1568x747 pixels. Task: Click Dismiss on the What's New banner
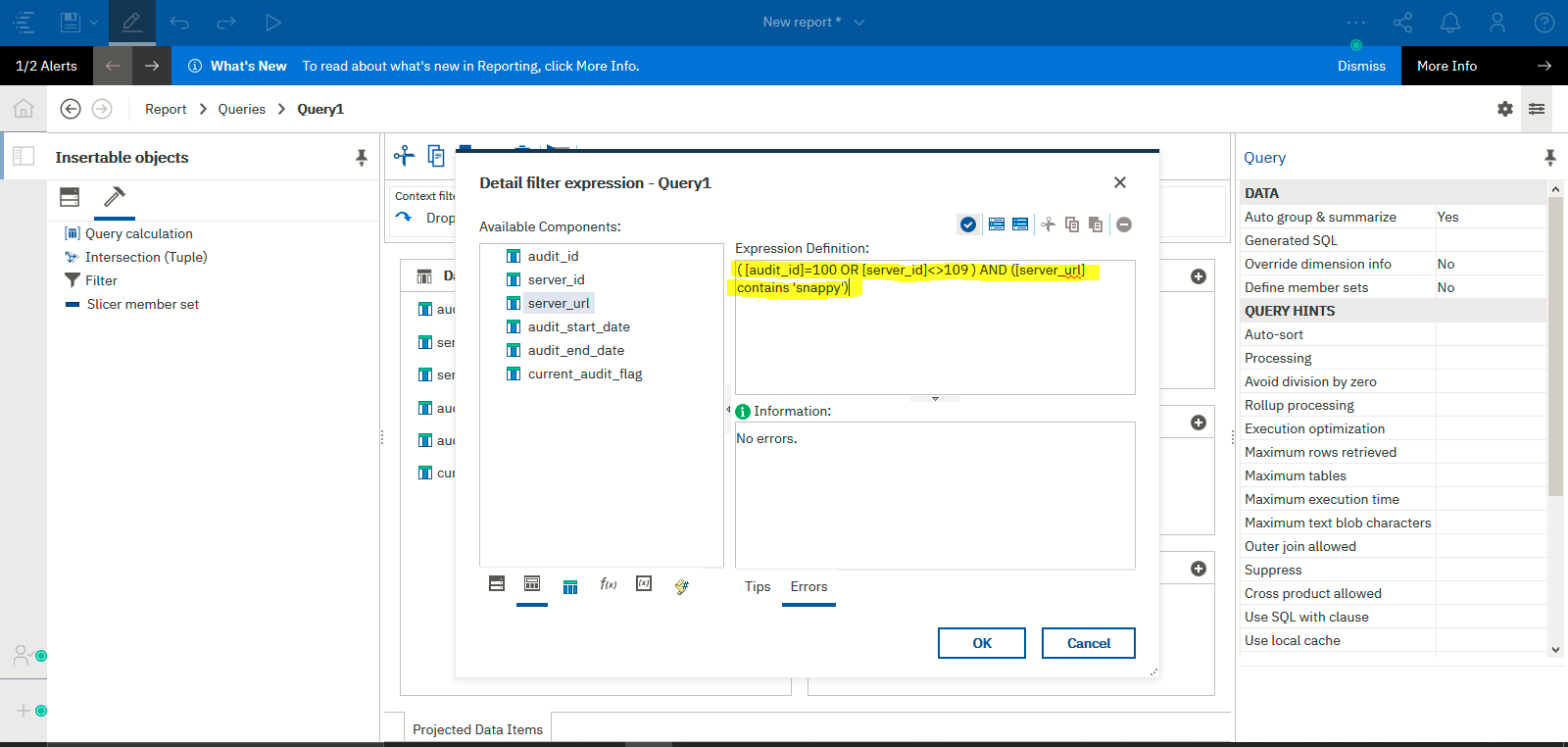click(x=1361, y=66)
